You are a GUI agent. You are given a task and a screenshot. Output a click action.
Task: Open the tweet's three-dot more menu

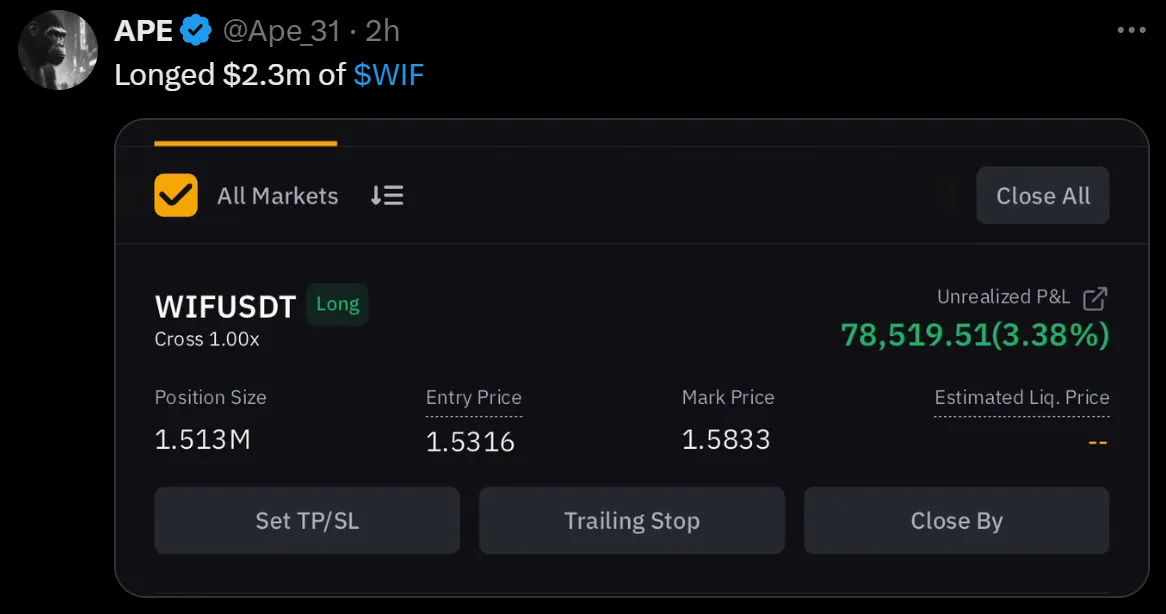[1131, 30]
